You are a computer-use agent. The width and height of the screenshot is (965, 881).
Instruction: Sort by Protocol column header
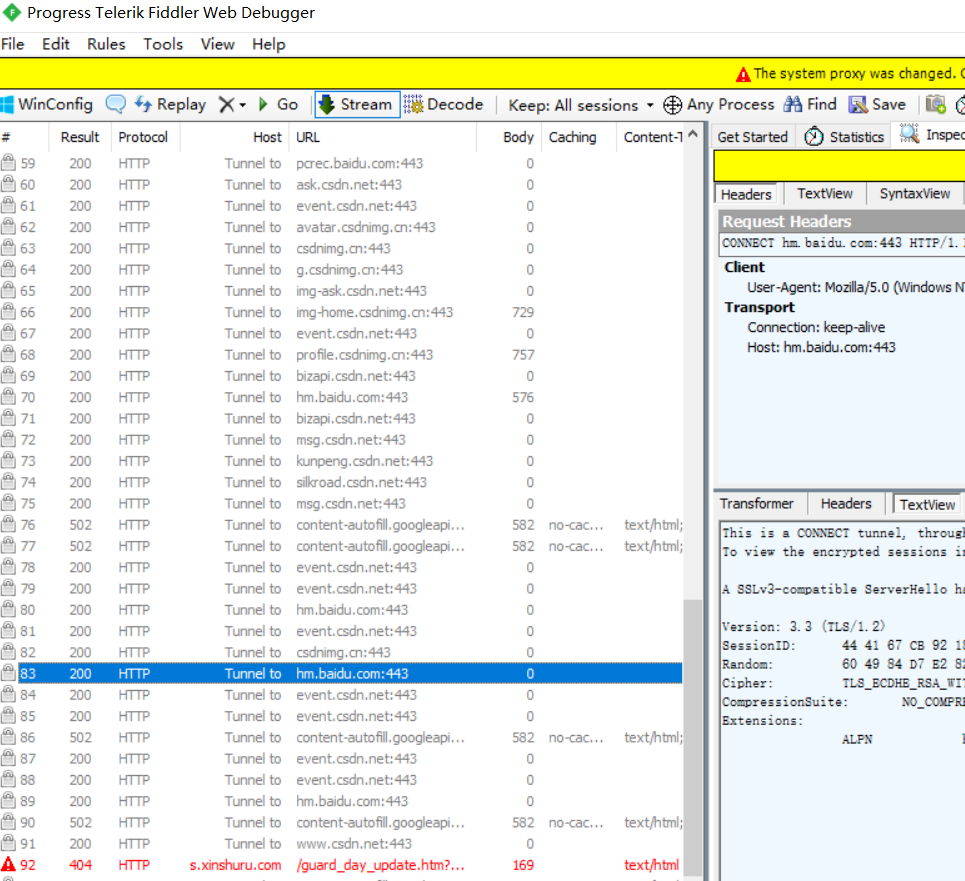click(x=143, y=137)
